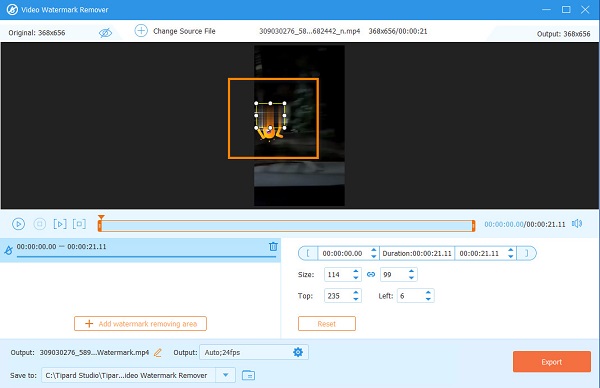Decrease the Size width value
This screenshot has width=600, height=388.
point(356,278)
